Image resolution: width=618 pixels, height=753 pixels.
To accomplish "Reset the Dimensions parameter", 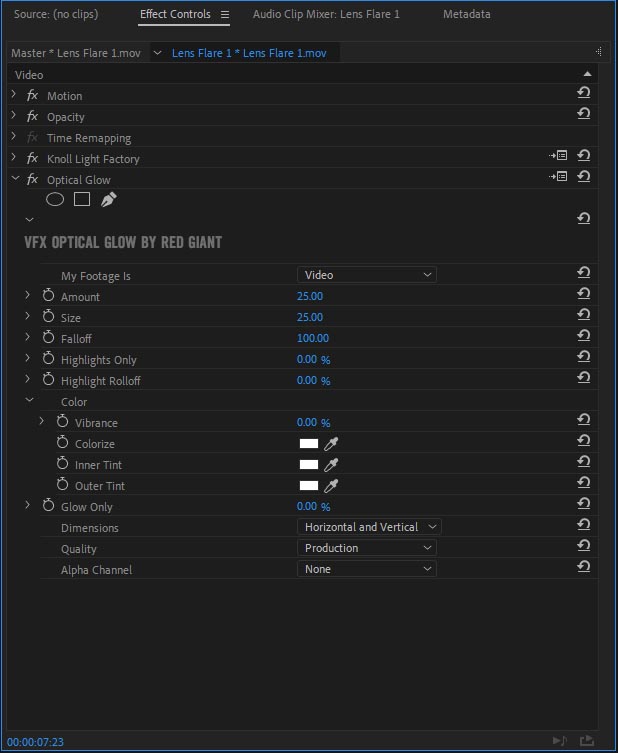I will 583,524.
